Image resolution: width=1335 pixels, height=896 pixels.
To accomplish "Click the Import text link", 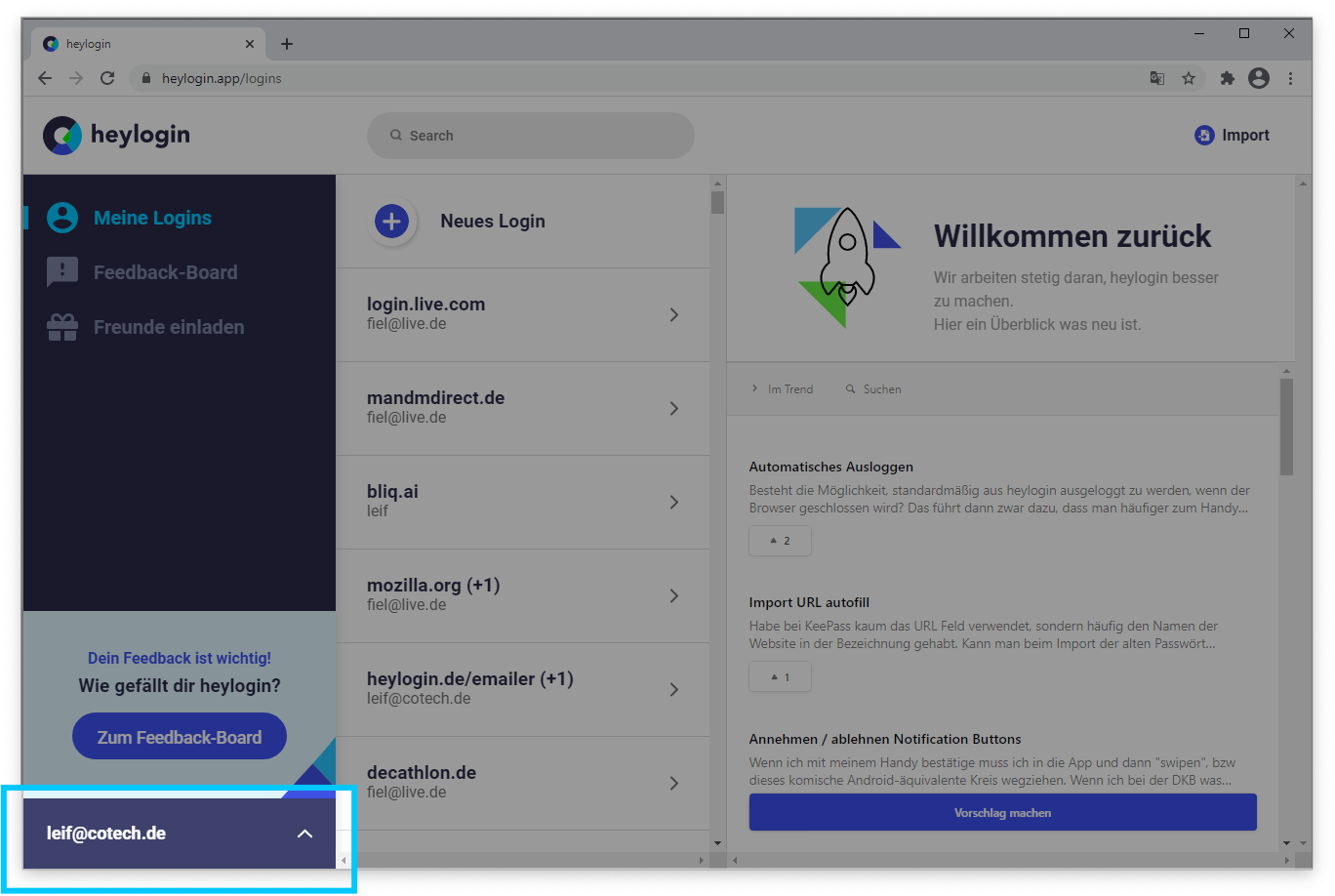I will [x=1245, y=136].
